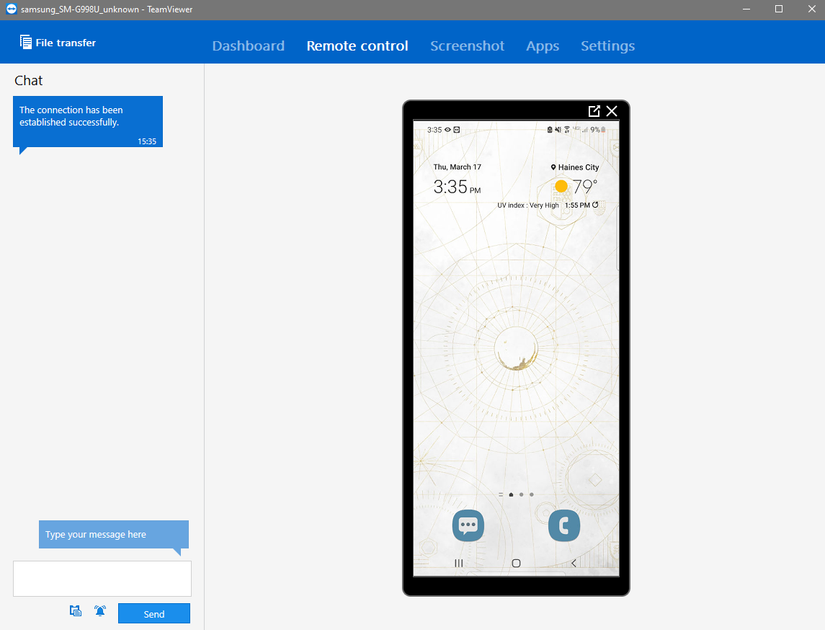Click the UV index Very High text
Viewport: 825px width, 630px height.
click(x=528, y=205)
